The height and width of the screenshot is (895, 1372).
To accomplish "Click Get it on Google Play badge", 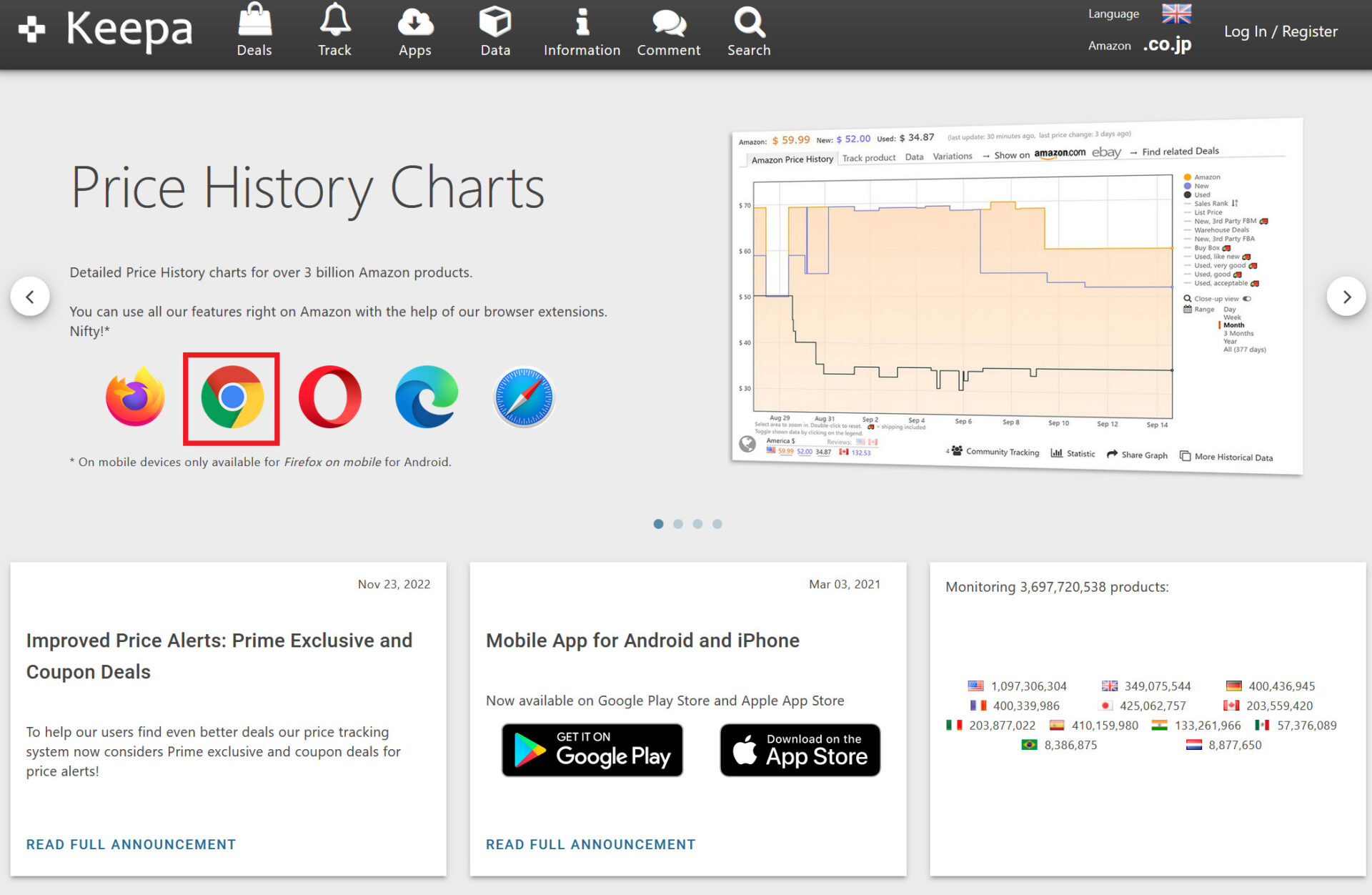I will 592,750.
